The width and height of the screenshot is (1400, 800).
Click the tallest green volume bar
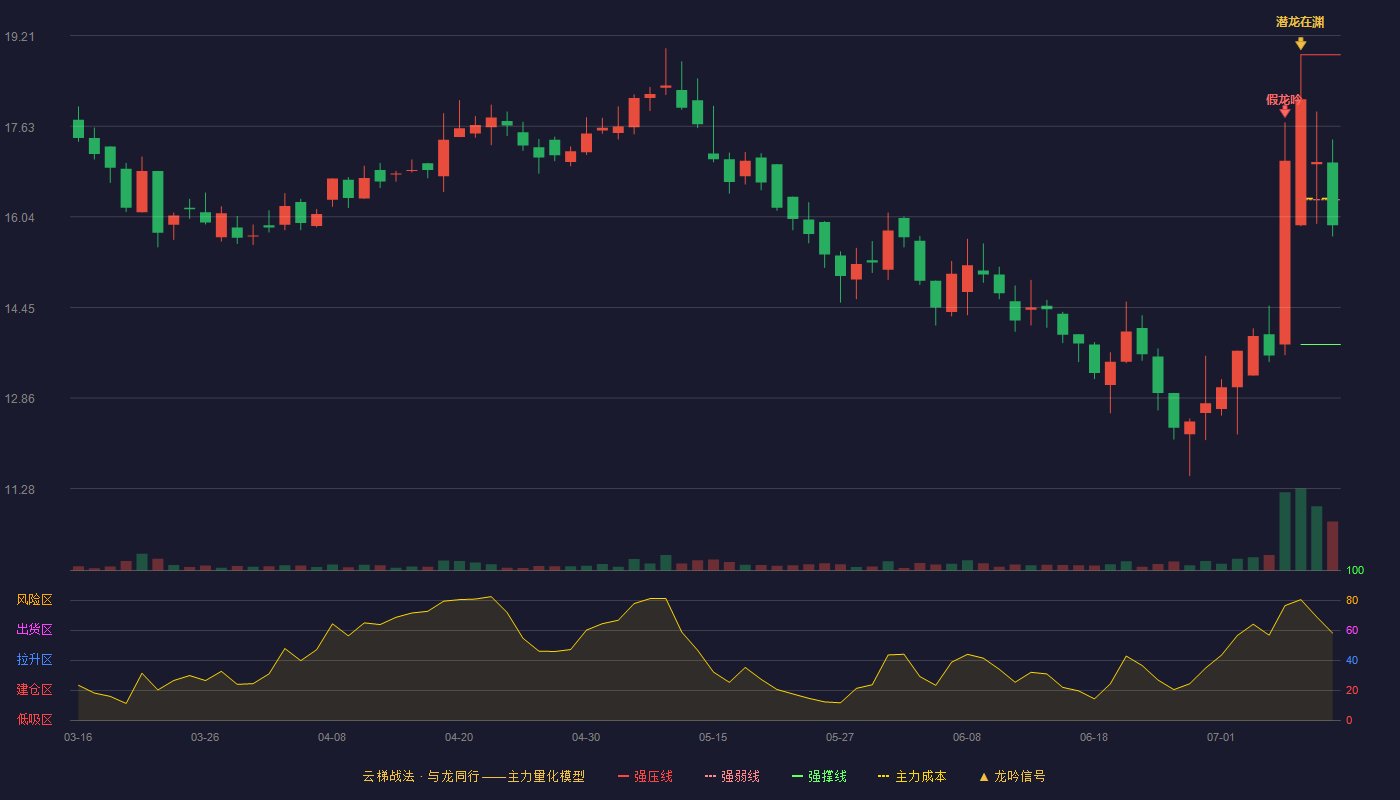coord(1301,529)
